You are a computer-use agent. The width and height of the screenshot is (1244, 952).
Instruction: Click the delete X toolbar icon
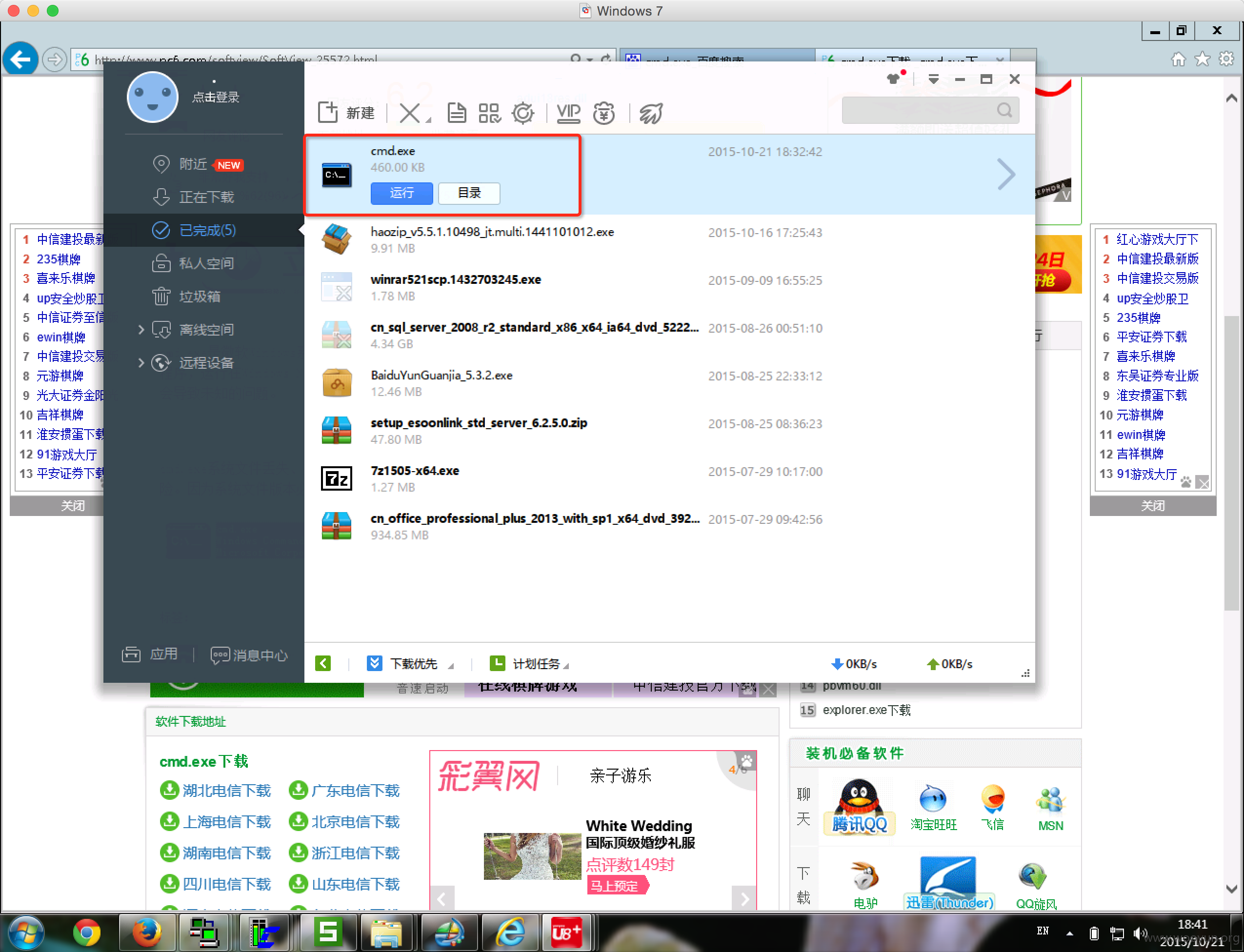(x=410, y=113)
